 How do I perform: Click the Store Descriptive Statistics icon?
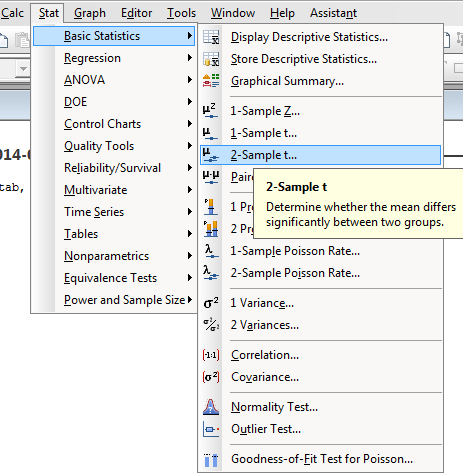[x=211, y=59]
